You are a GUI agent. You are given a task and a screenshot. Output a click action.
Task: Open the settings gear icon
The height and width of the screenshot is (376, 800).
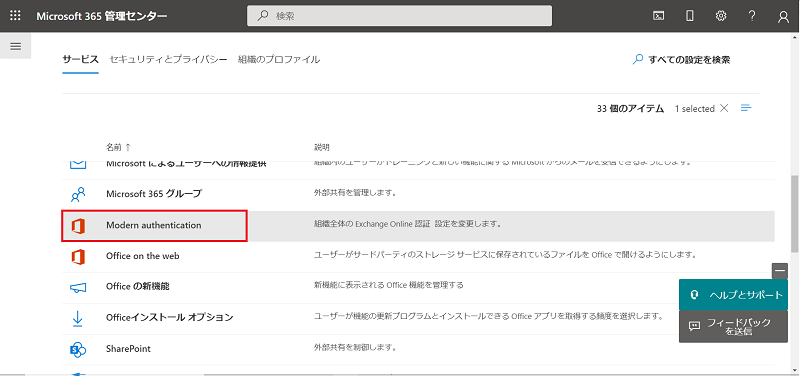(721, 16)
